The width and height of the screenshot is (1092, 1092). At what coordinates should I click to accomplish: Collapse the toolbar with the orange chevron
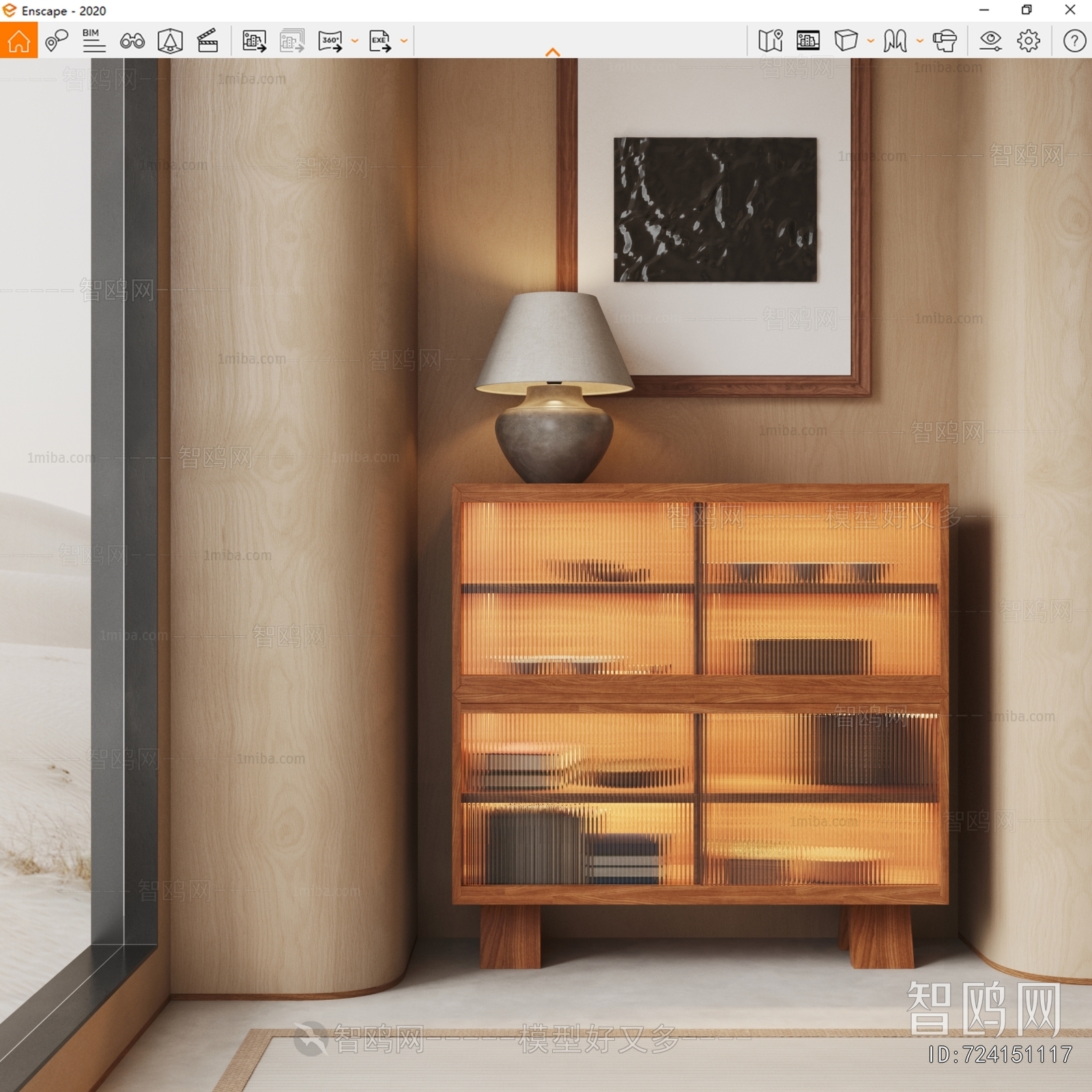(x=553, y=53)
